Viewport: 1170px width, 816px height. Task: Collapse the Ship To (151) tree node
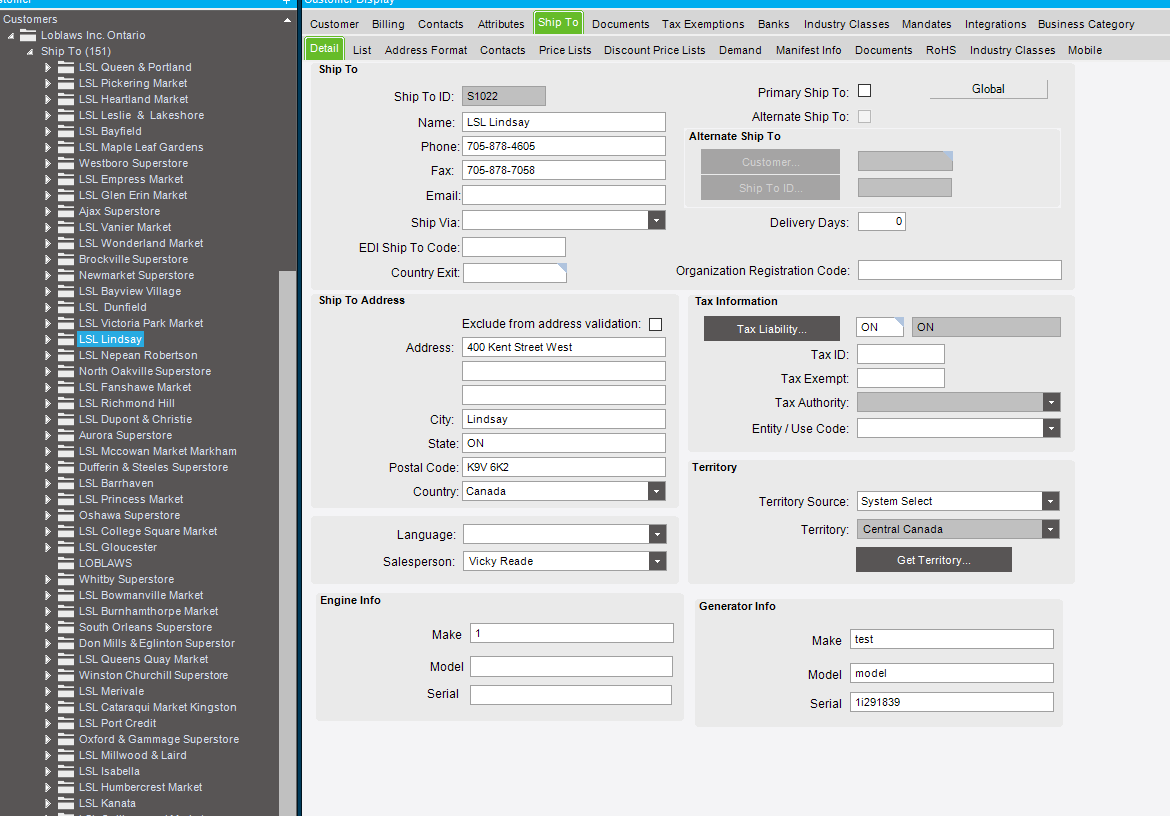30,51
